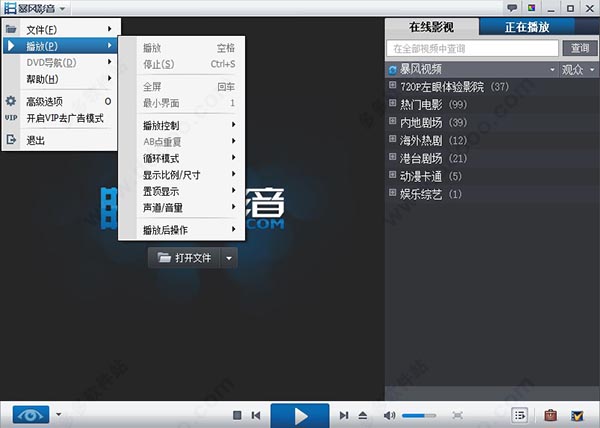Open the 暴风视频 source dropdown arrow

click(552, 70)
